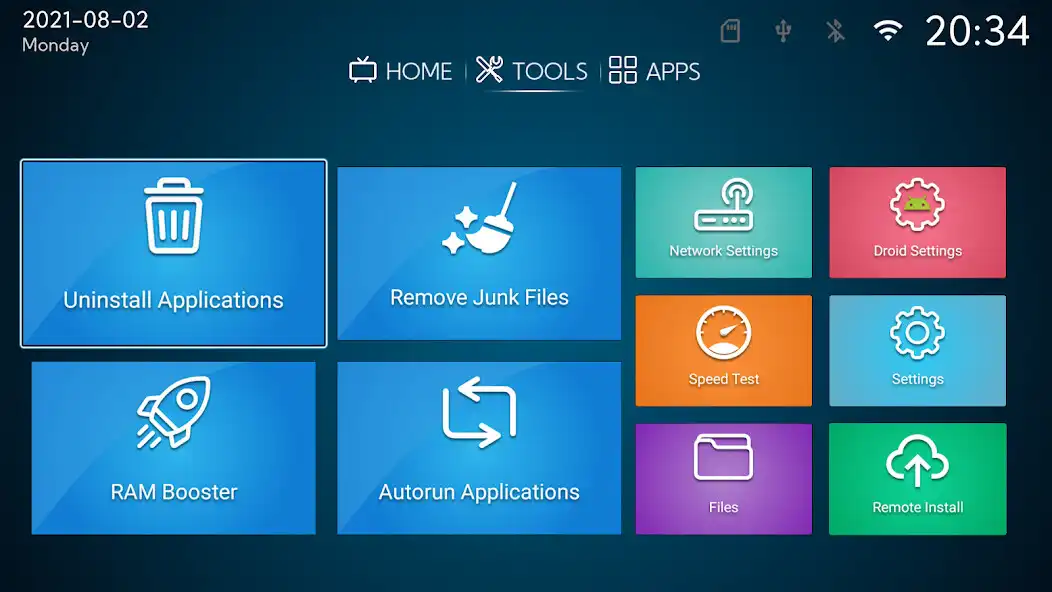Open the Files folder tile
The width and height of the screenshot is (1052, 592).
pos(723,478)
